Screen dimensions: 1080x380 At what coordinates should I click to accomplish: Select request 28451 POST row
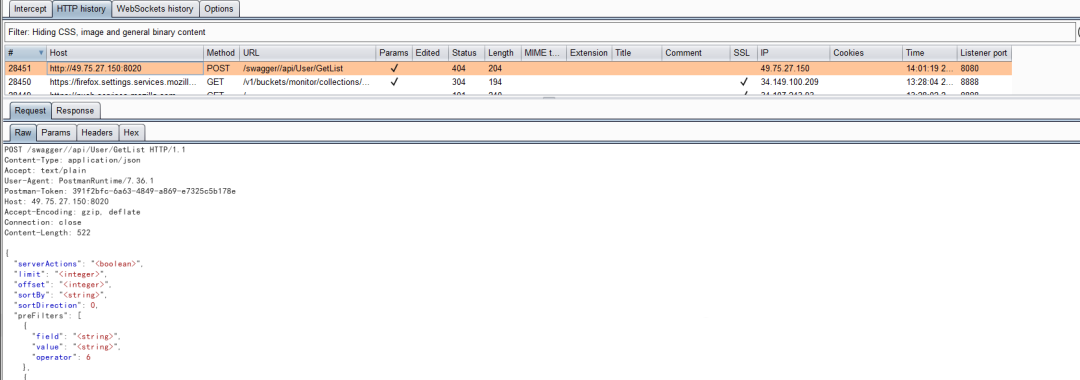click(508, 69)
